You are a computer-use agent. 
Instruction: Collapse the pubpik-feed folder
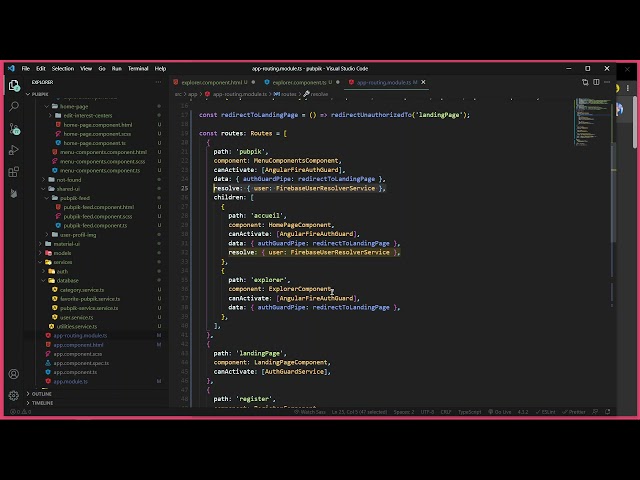coord(74,198)
